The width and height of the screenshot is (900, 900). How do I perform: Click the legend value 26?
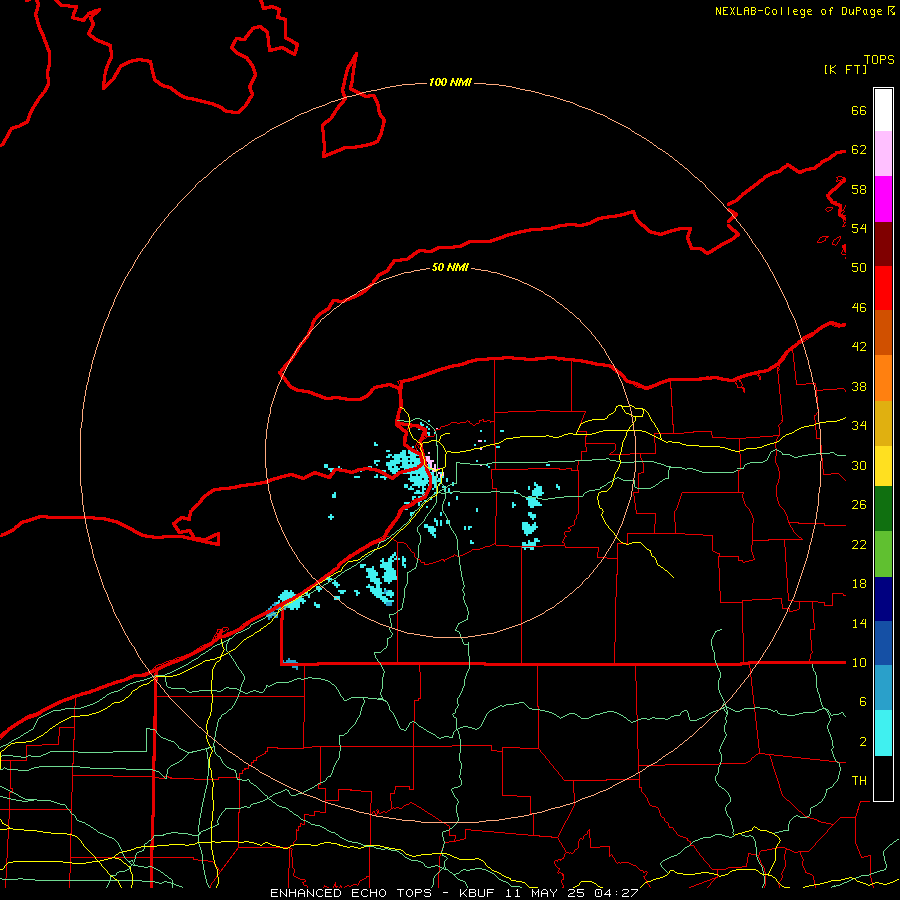(x=859, y=505)
